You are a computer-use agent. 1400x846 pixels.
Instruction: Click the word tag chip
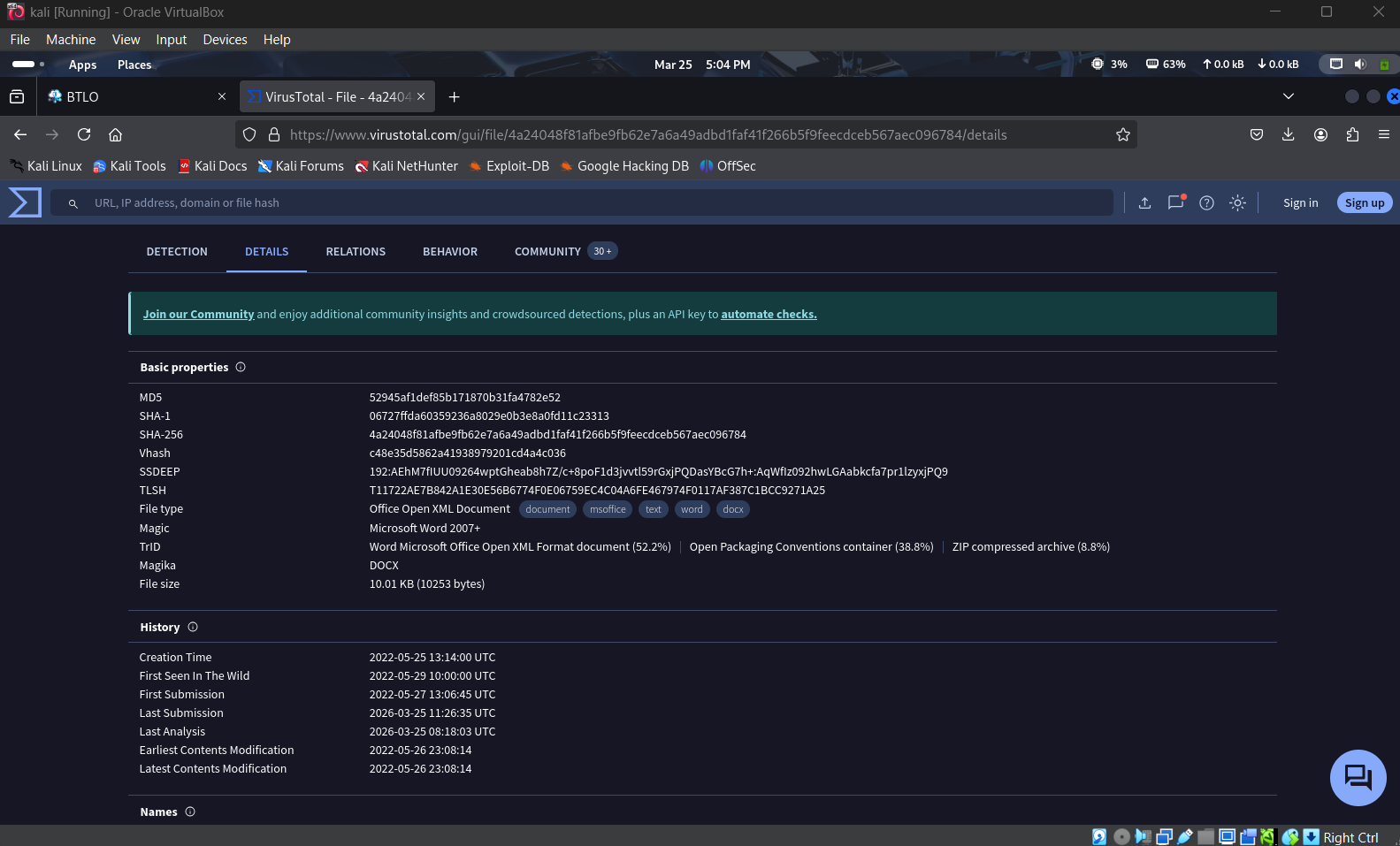tap(692, 509)
